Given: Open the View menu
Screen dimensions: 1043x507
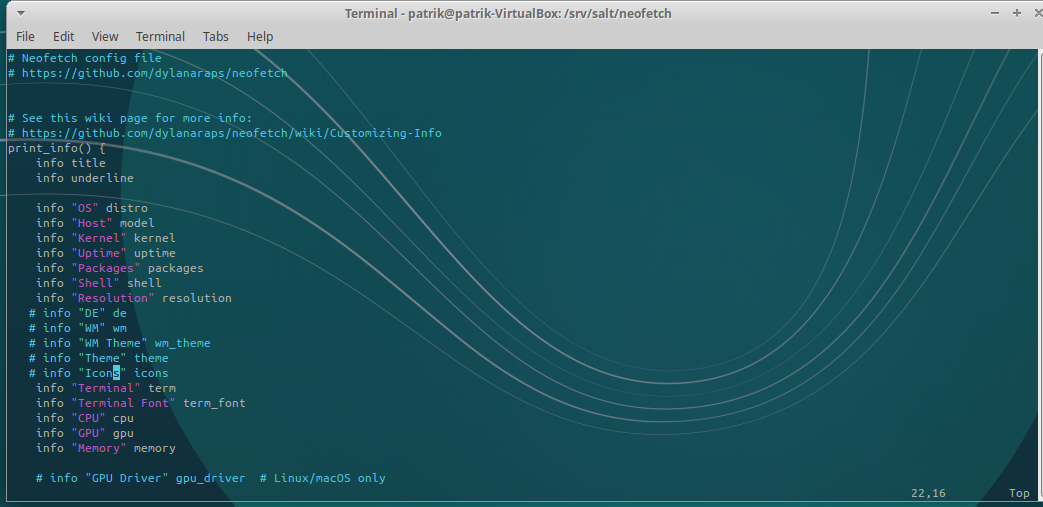Looking at the screenshot, I should (x=105, y=36).
